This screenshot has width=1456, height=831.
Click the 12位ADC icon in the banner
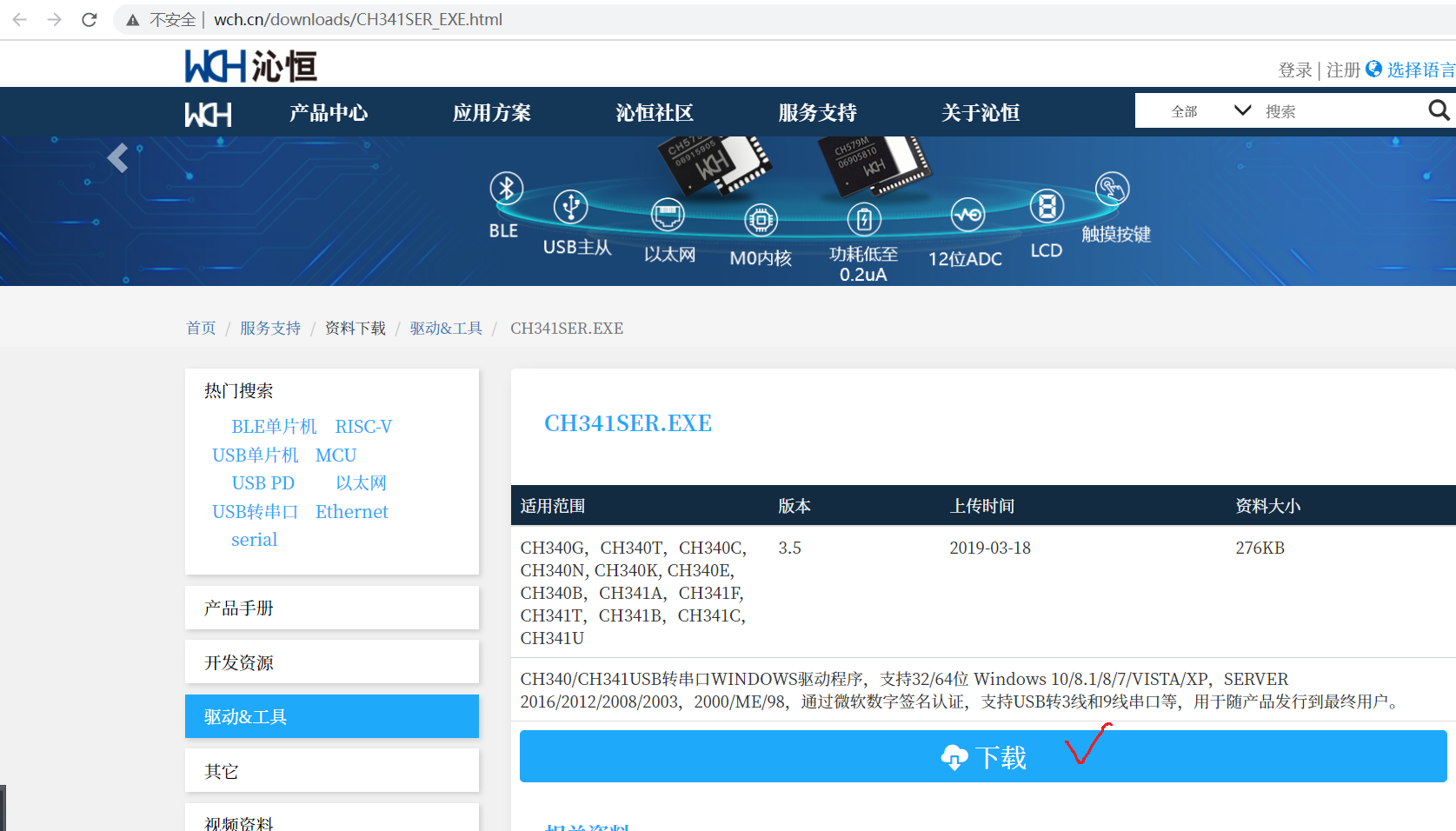click(x=967, y=216)
